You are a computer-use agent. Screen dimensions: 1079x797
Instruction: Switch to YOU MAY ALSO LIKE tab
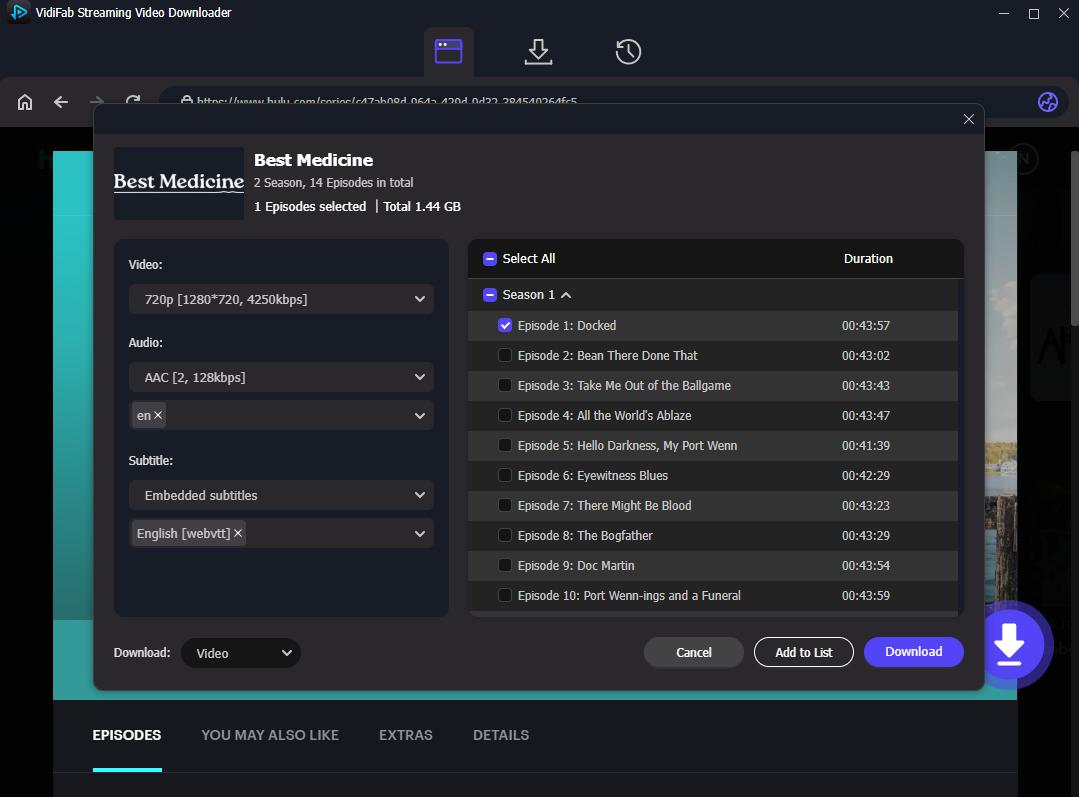(x=270, y=735)
